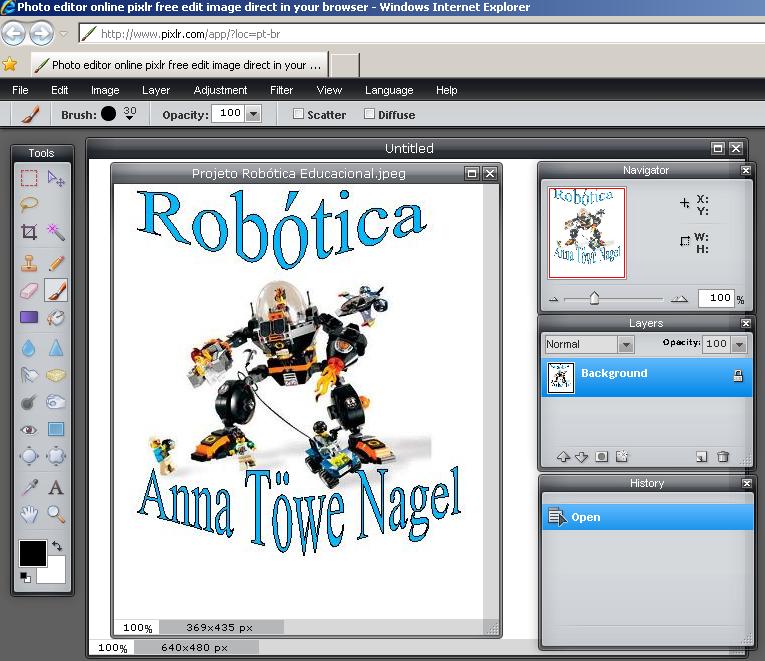This screenshot has height=661, width=765.
Task: Open the Edit menu
Action: pyautogui.click(x=60, y=90)
